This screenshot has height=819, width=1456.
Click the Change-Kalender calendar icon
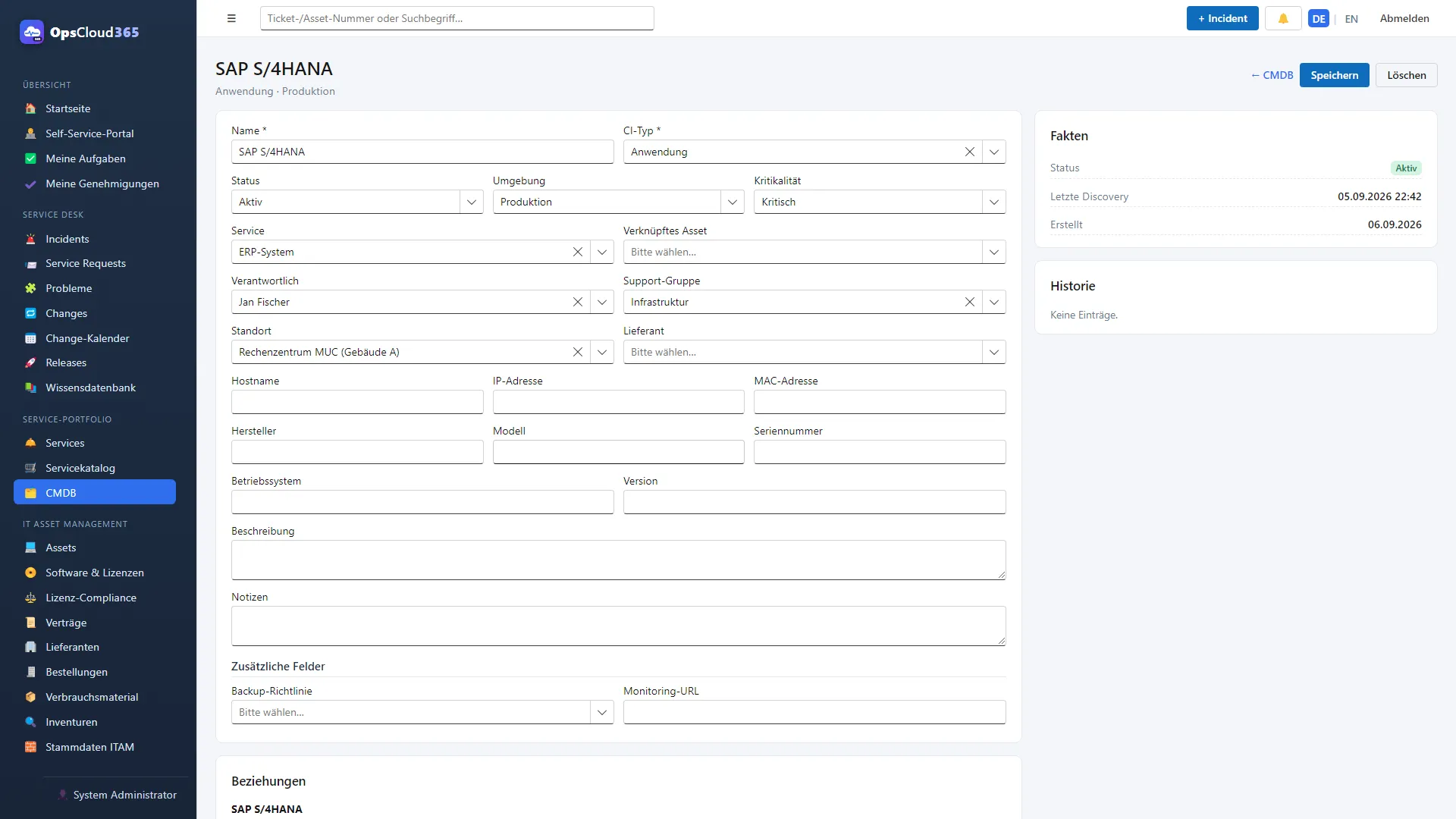30,338
